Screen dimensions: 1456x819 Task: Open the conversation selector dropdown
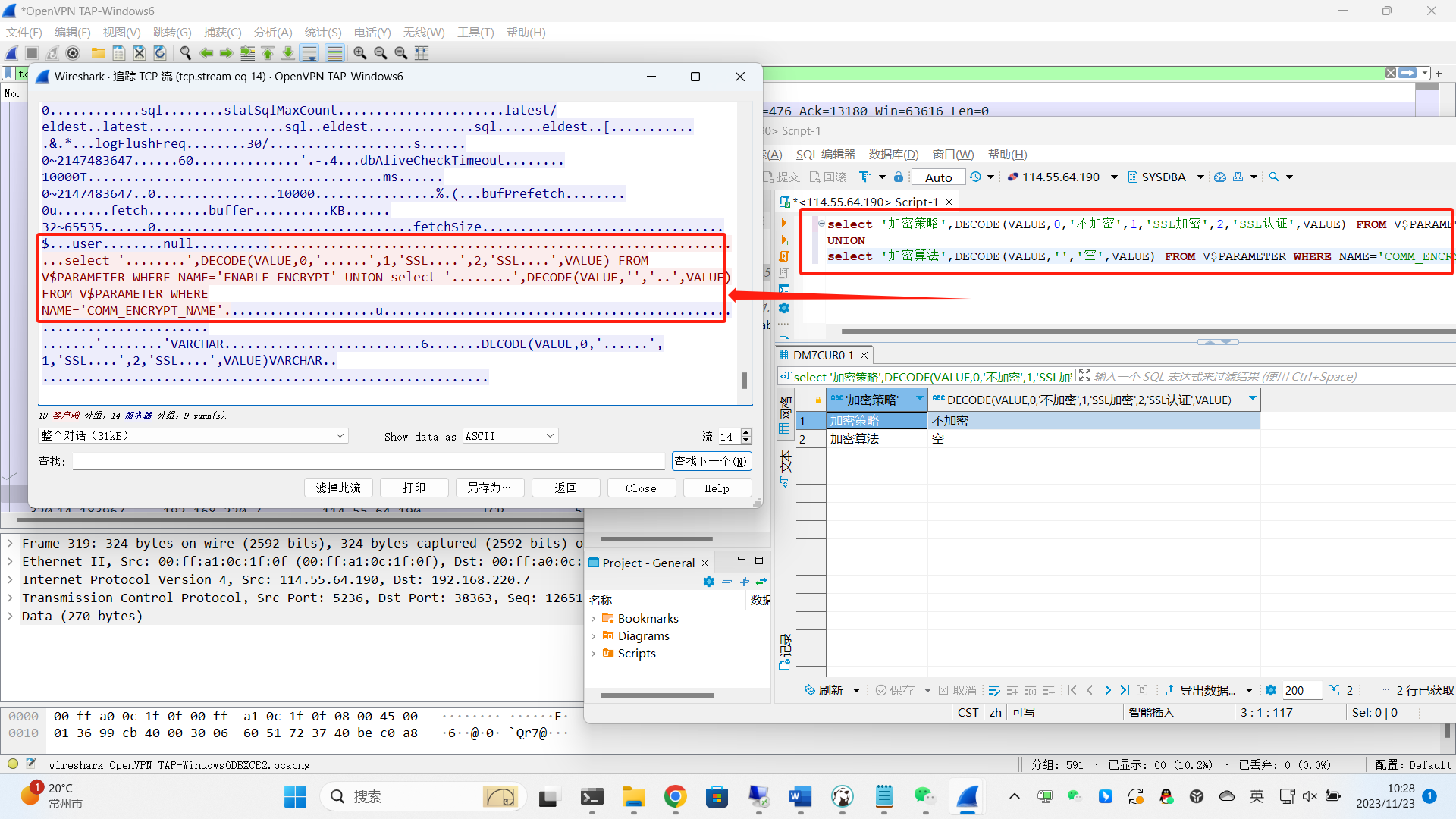tap(193, 436)
